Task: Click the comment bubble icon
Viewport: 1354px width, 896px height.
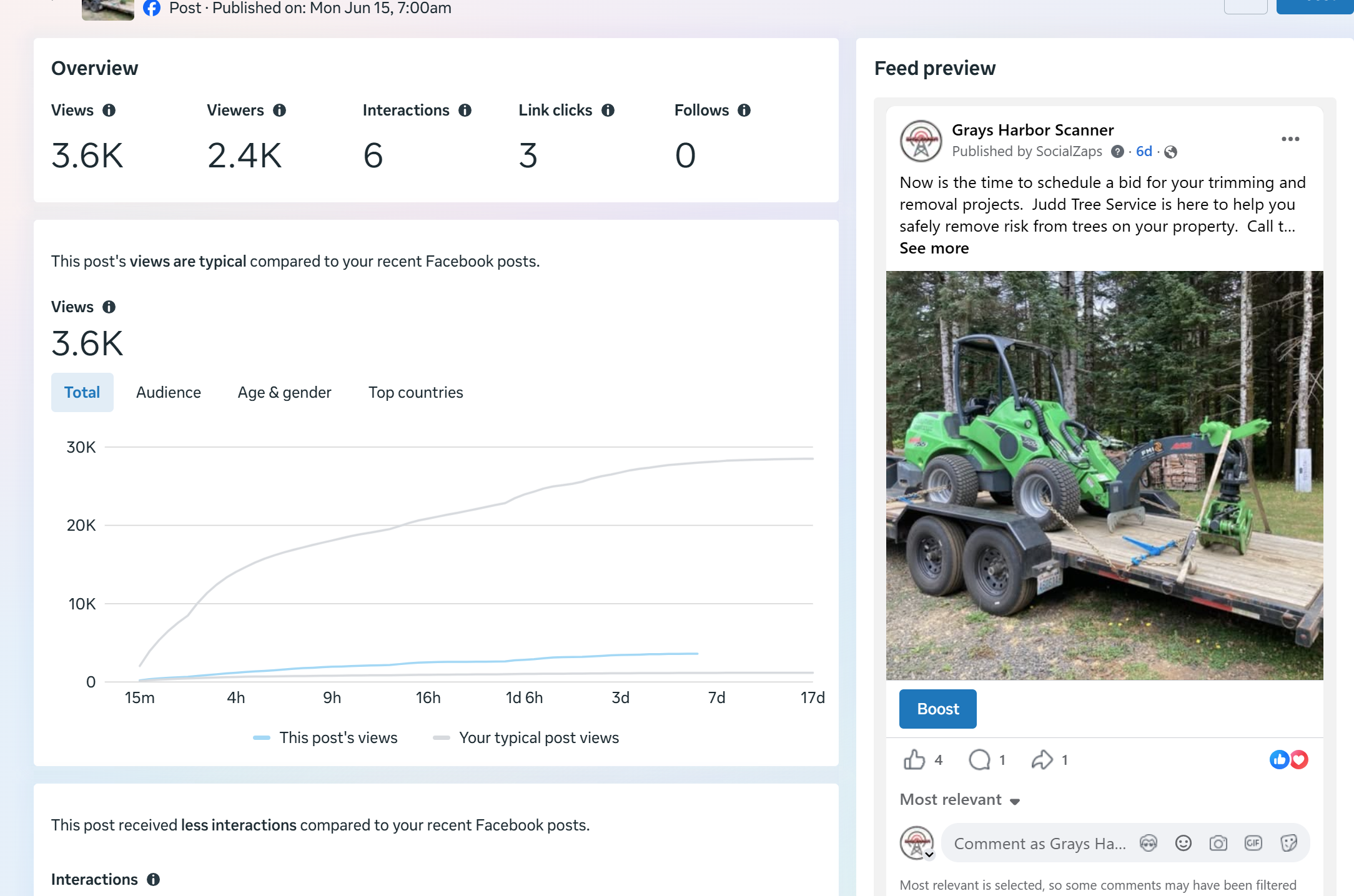Action: coord(979,760)
